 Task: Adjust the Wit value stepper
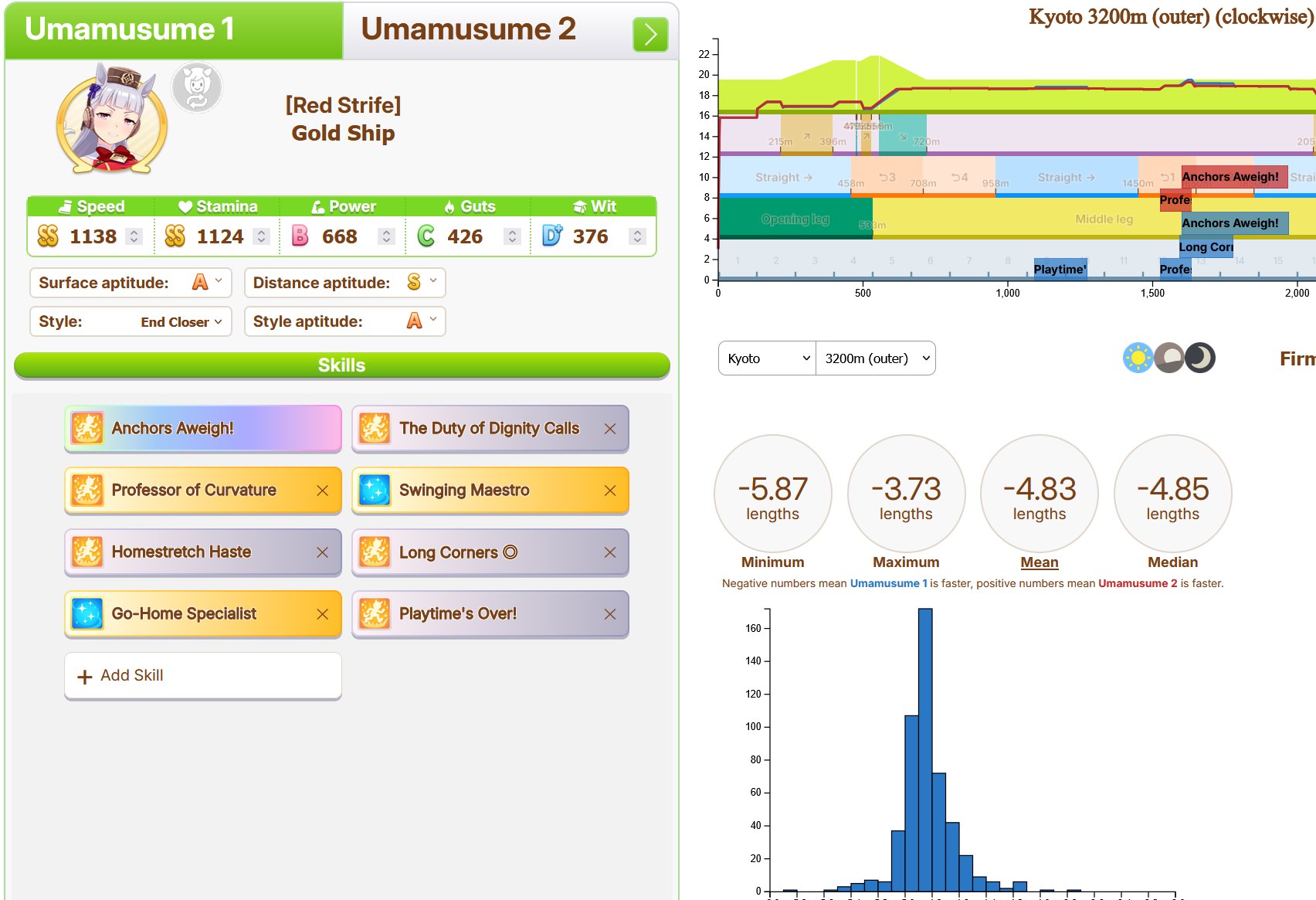pyautogui.click(x=637, y=236)
